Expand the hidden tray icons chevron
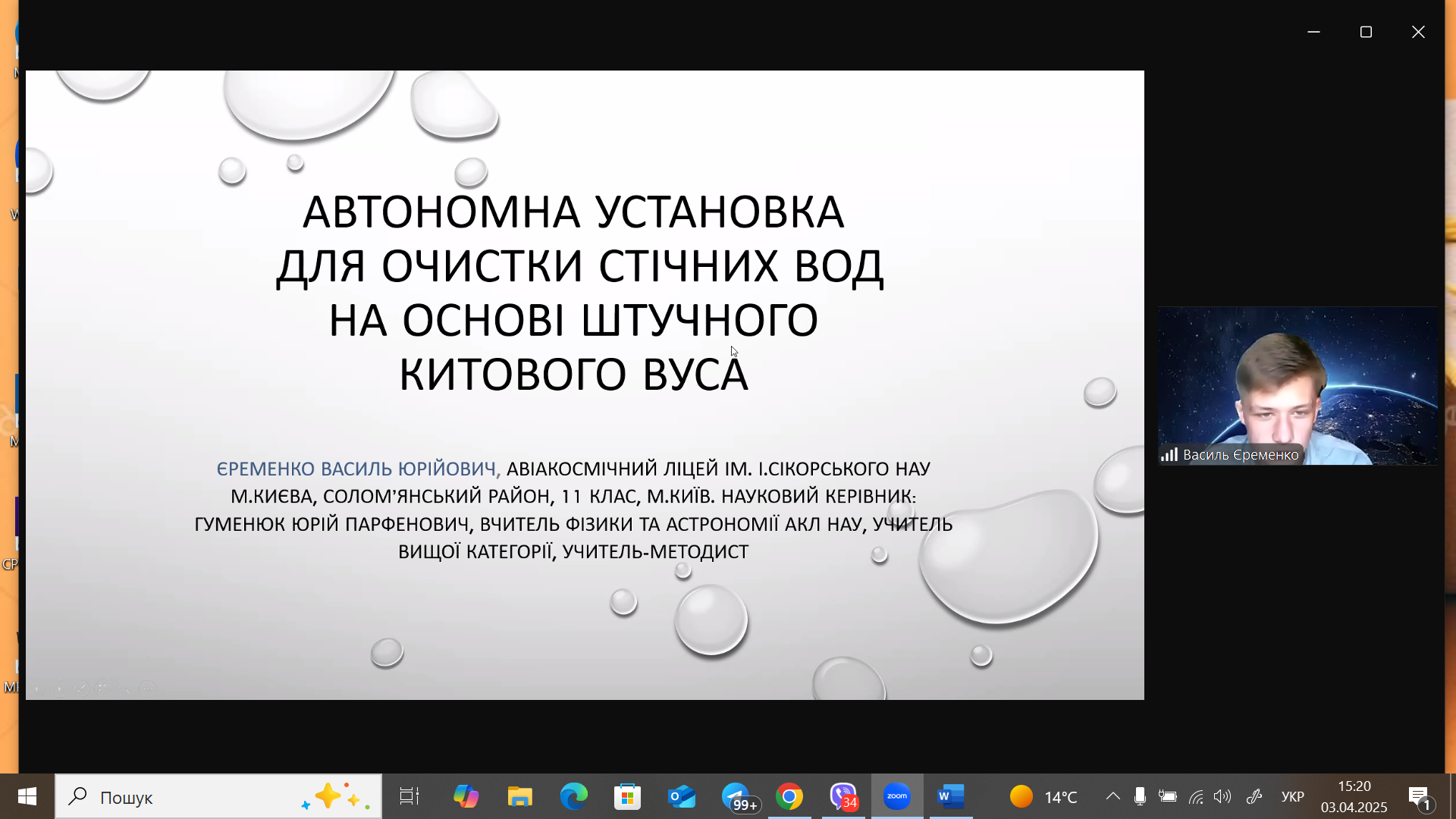1456x819 pixels. [1112, 796]
